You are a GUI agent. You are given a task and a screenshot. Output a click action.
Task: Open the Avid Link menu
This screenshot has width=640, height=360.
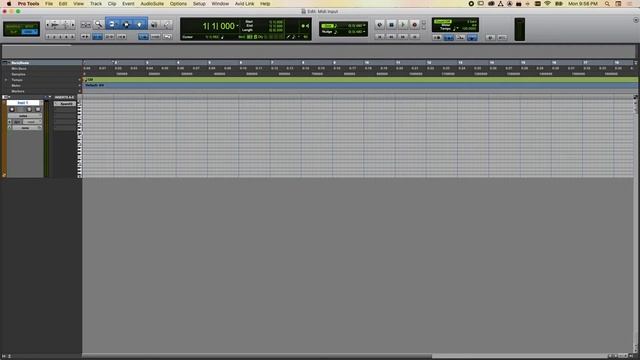(x=244, y=4)
